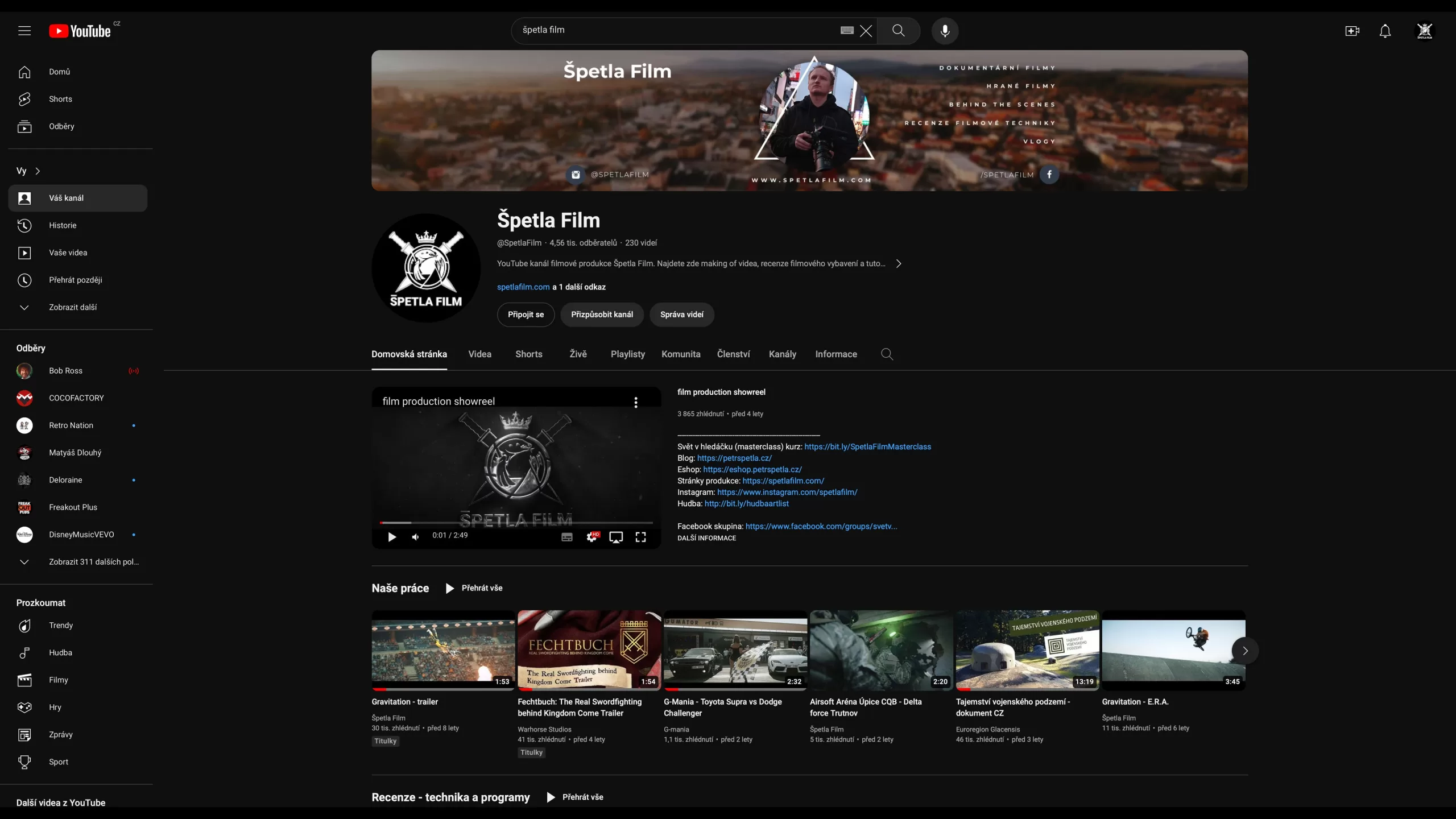Open the hamburger guide menu
The width and height of the screenshot is (1456, 819).
(x=24, y=31)
